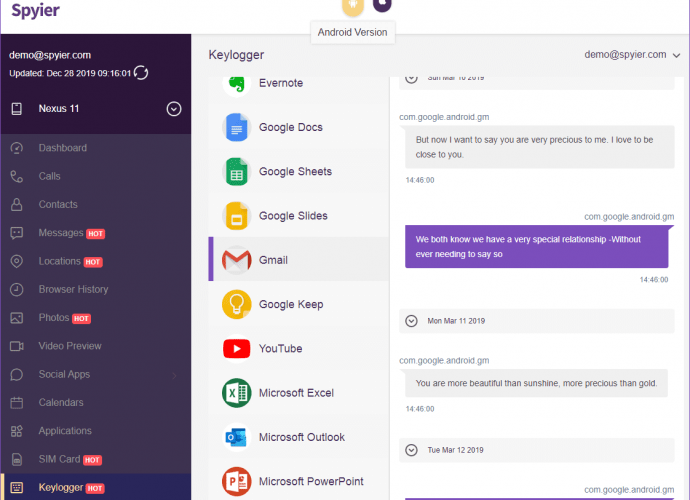Click the 'more beautiful than sunshine' message
This screenshot has width=690, height=500.
pos(536,383)
